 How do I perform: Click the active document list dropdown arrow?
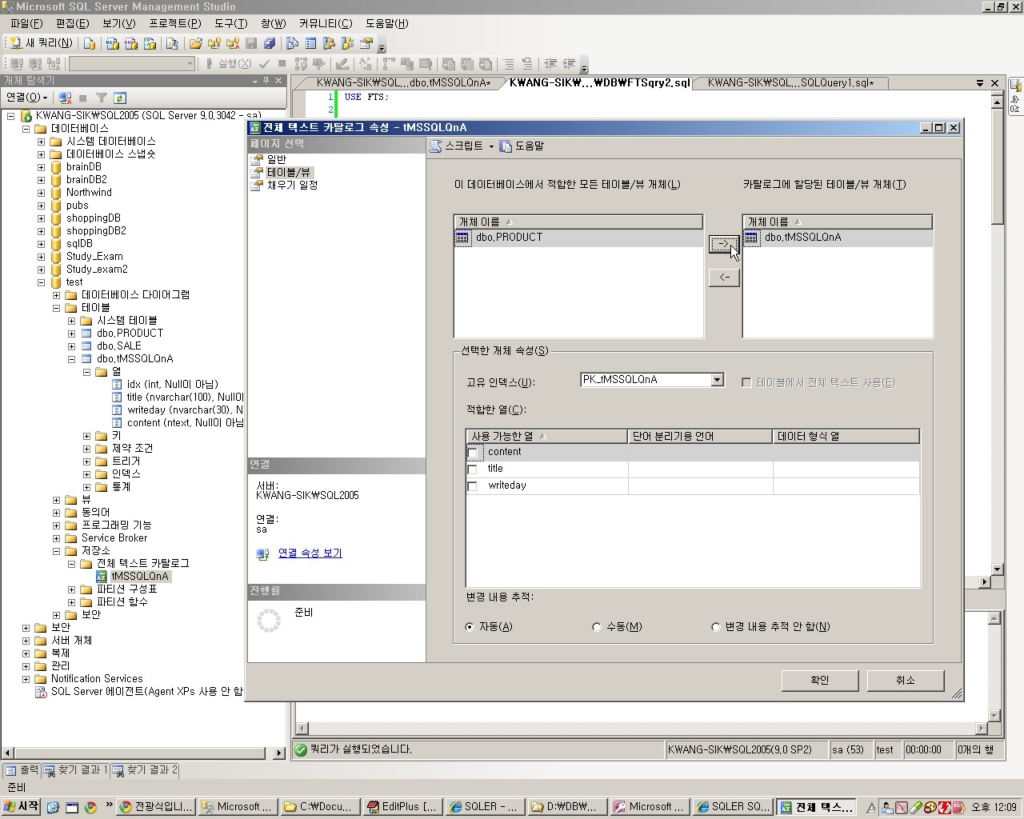[x=980, y=83]
